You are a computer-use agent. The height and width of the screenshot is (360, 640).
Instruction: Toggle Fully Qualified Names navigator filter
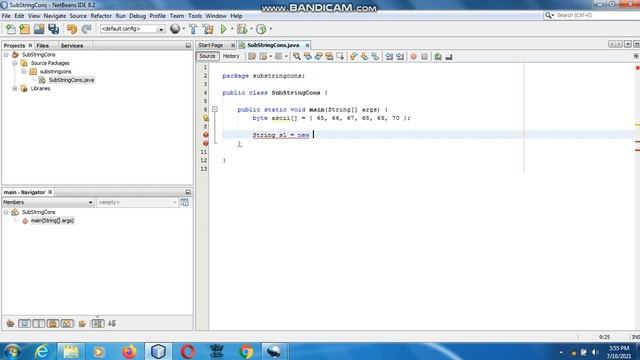click(82, 324)
